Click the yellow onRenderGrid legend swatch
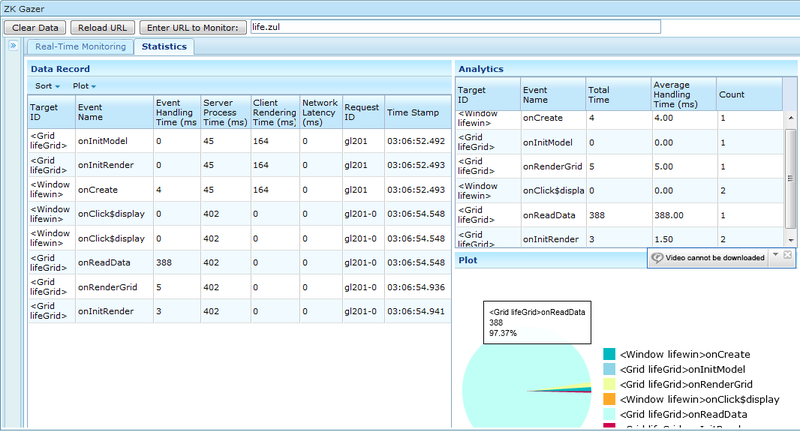The image size is (800, 432). point(610,384)
